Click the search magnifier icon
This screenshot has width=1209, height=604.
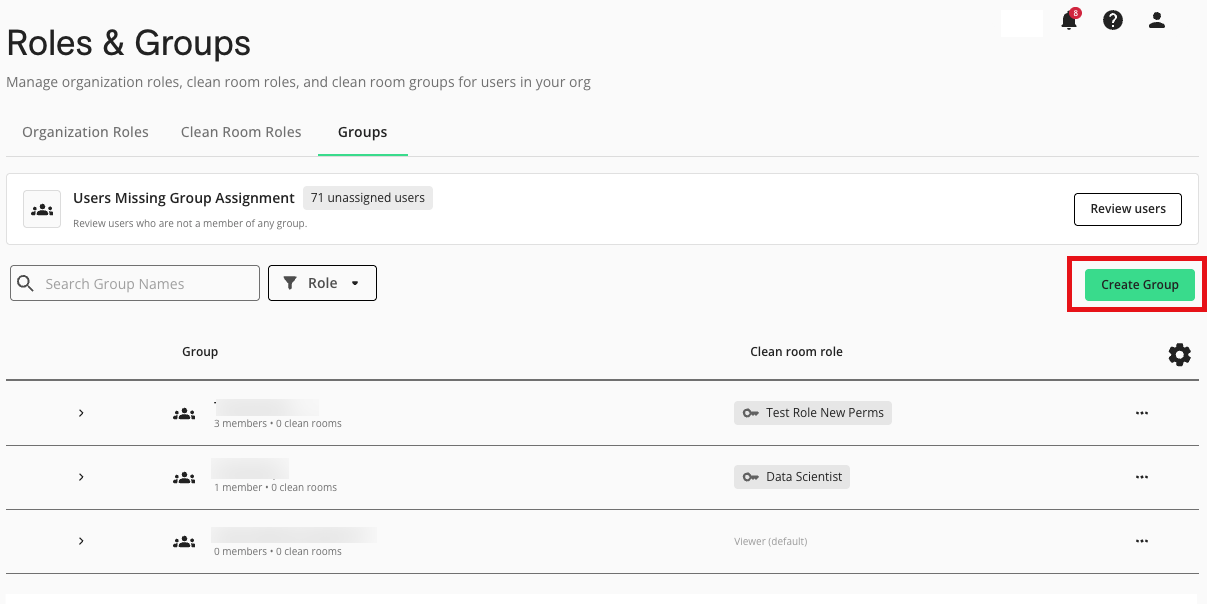coord(26,283)
